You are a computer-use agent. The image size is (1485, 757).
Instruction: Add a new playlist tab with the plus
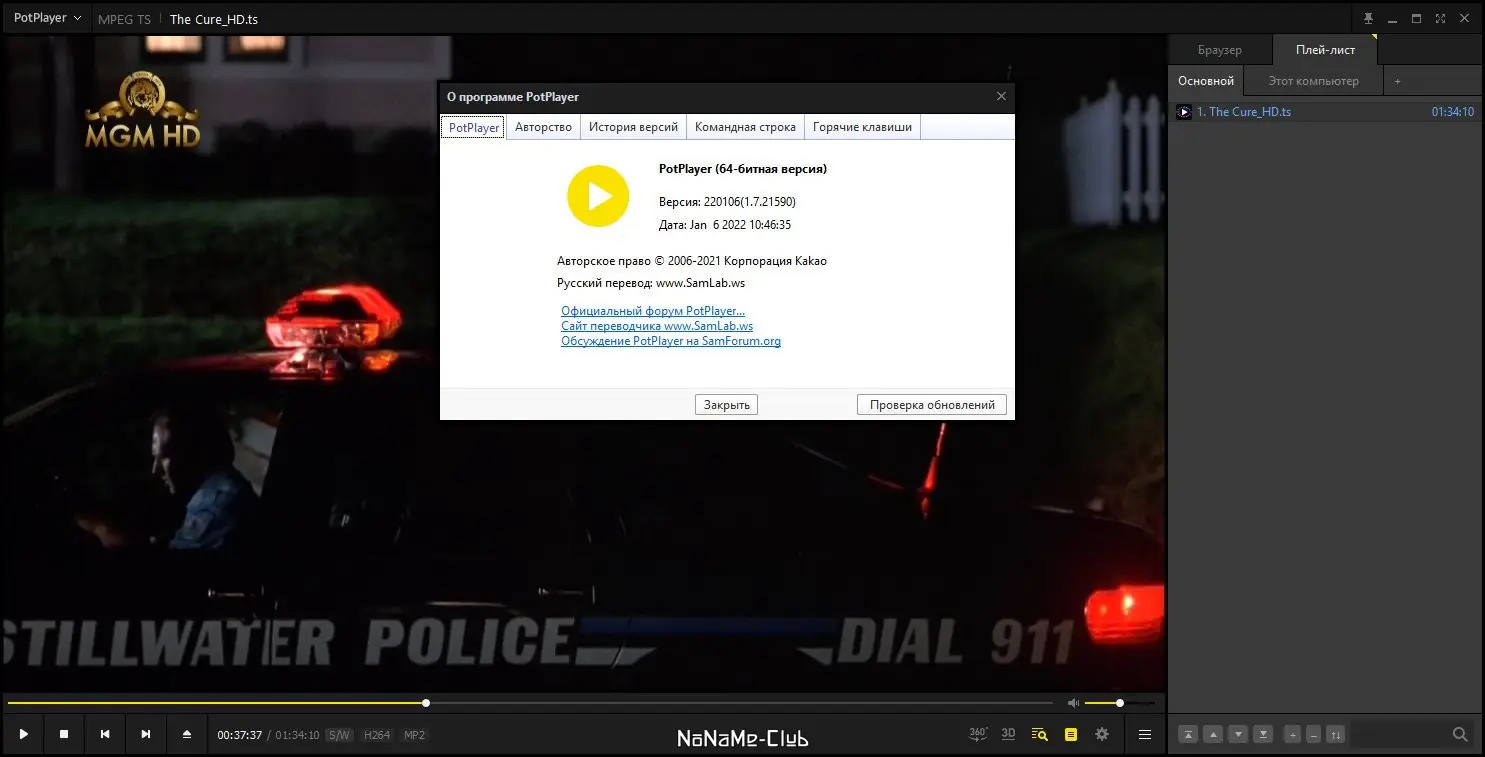click(x=1398, y=81)
